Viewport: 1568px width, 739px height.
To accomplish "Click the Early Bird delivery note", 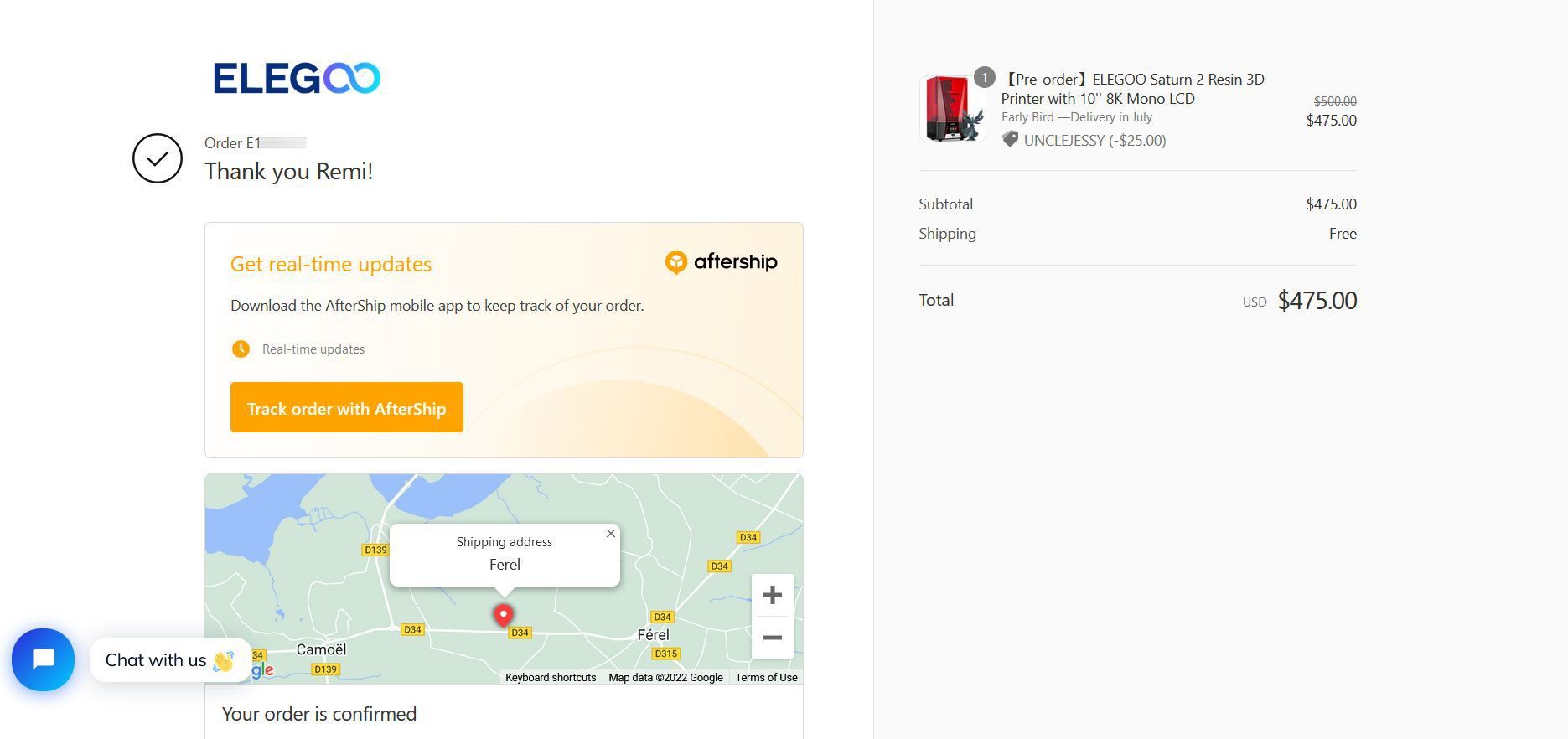I will point(1077,117).
